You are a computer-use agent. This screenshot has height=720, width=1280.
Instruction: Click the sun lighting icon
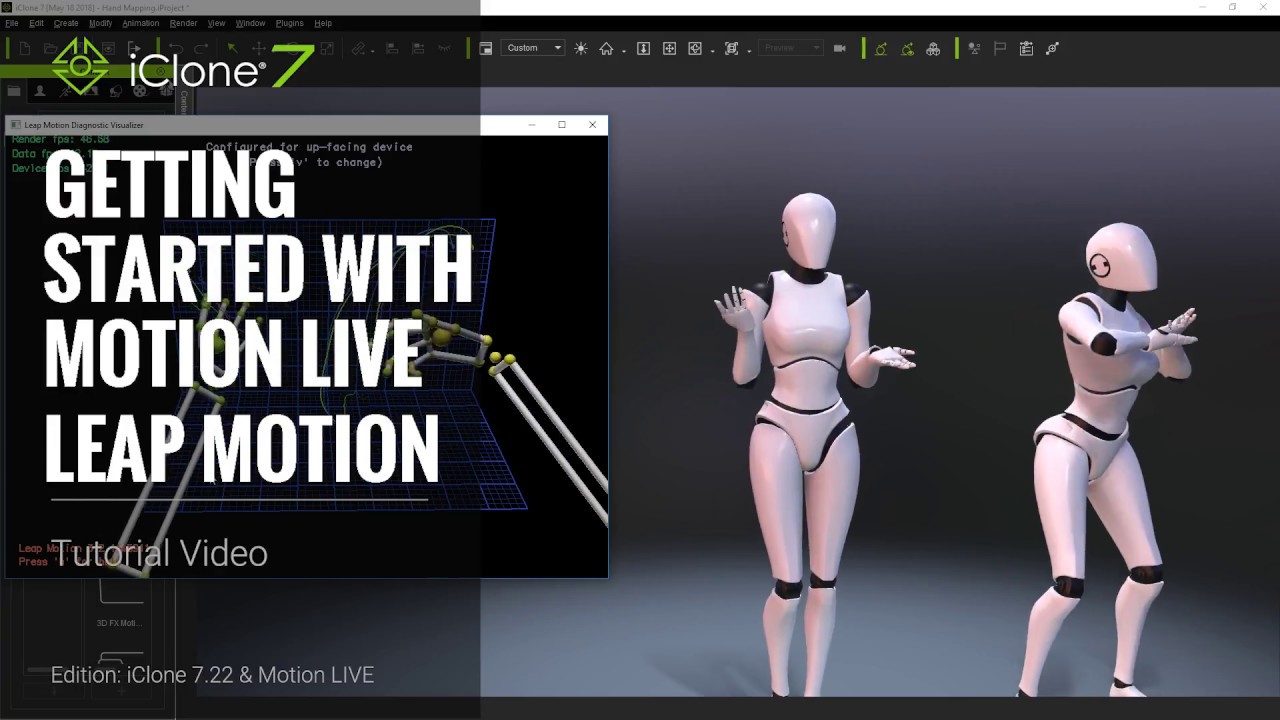[581, 48]
